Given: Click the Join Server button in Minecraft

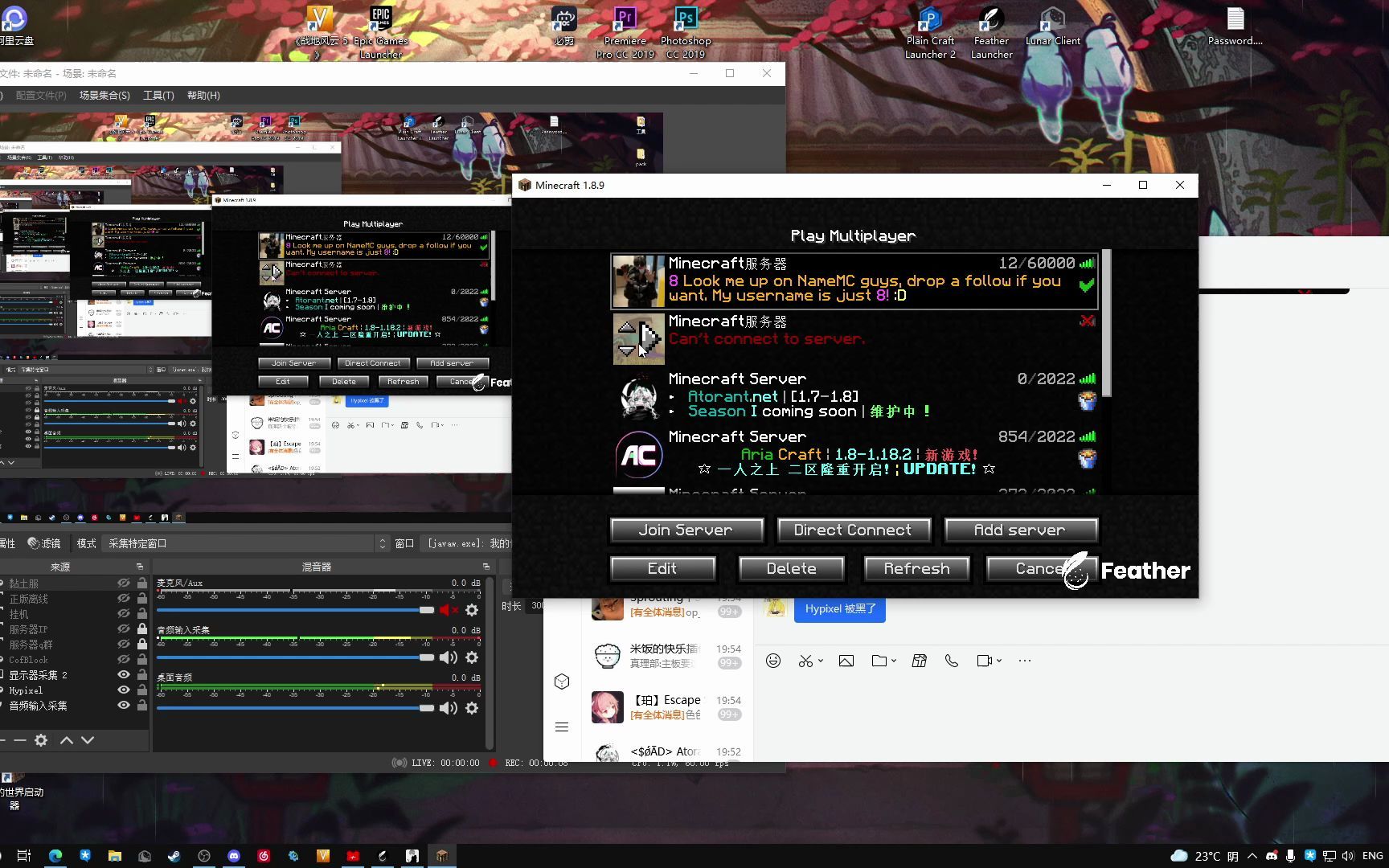Looking at the screenshot, I should tap(686, 530).
